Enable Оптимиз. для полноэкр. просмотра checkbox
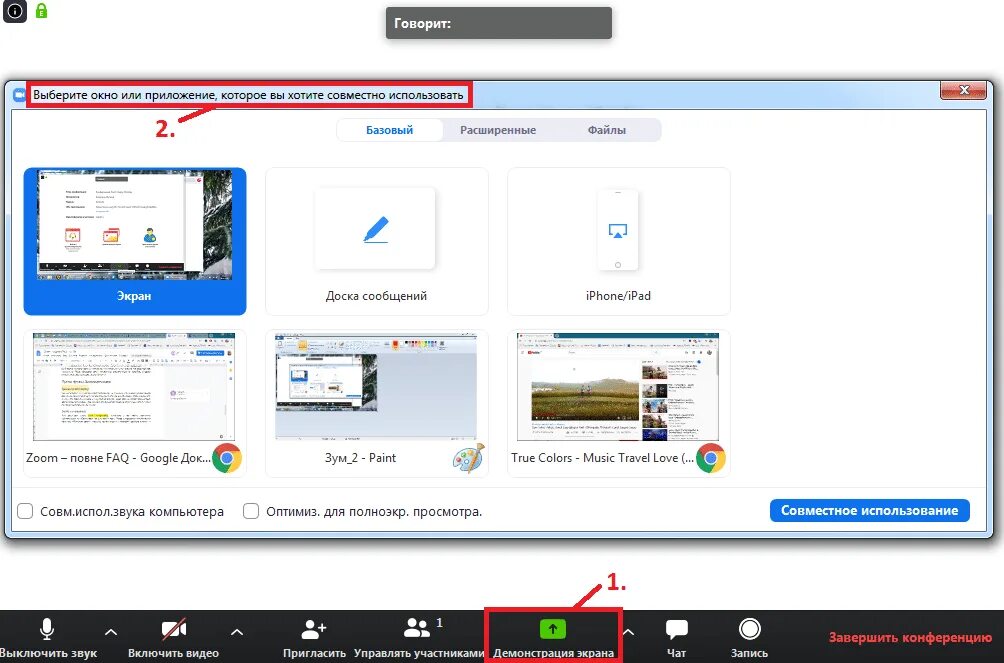 coord(251,511)
